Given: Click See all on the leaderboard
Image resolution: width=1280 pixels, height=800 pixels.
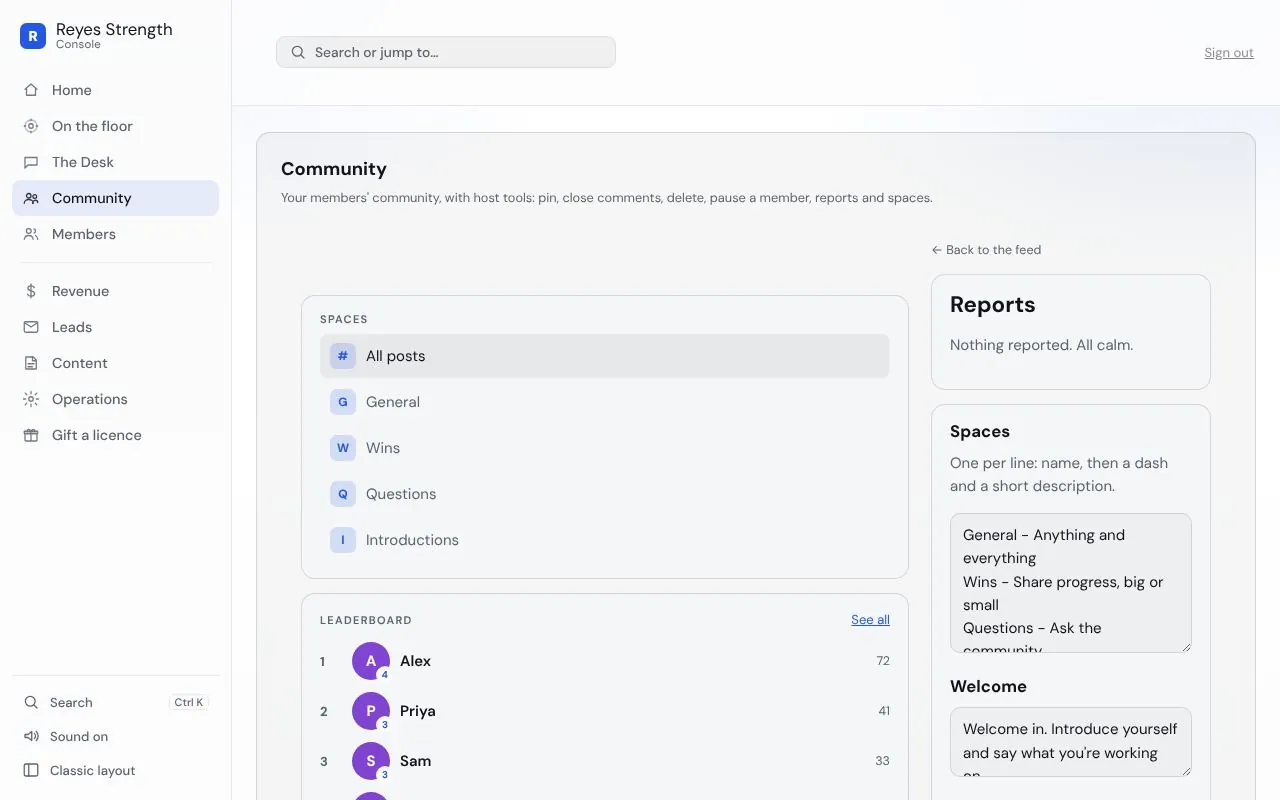Looking at the screenshot, I should 870,620.
